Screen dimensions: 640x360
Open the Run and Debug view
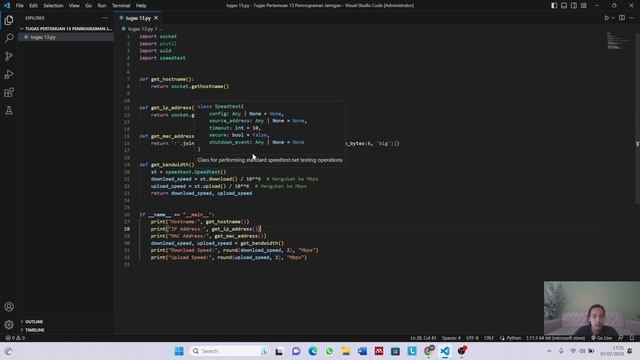tap(9, 74)
